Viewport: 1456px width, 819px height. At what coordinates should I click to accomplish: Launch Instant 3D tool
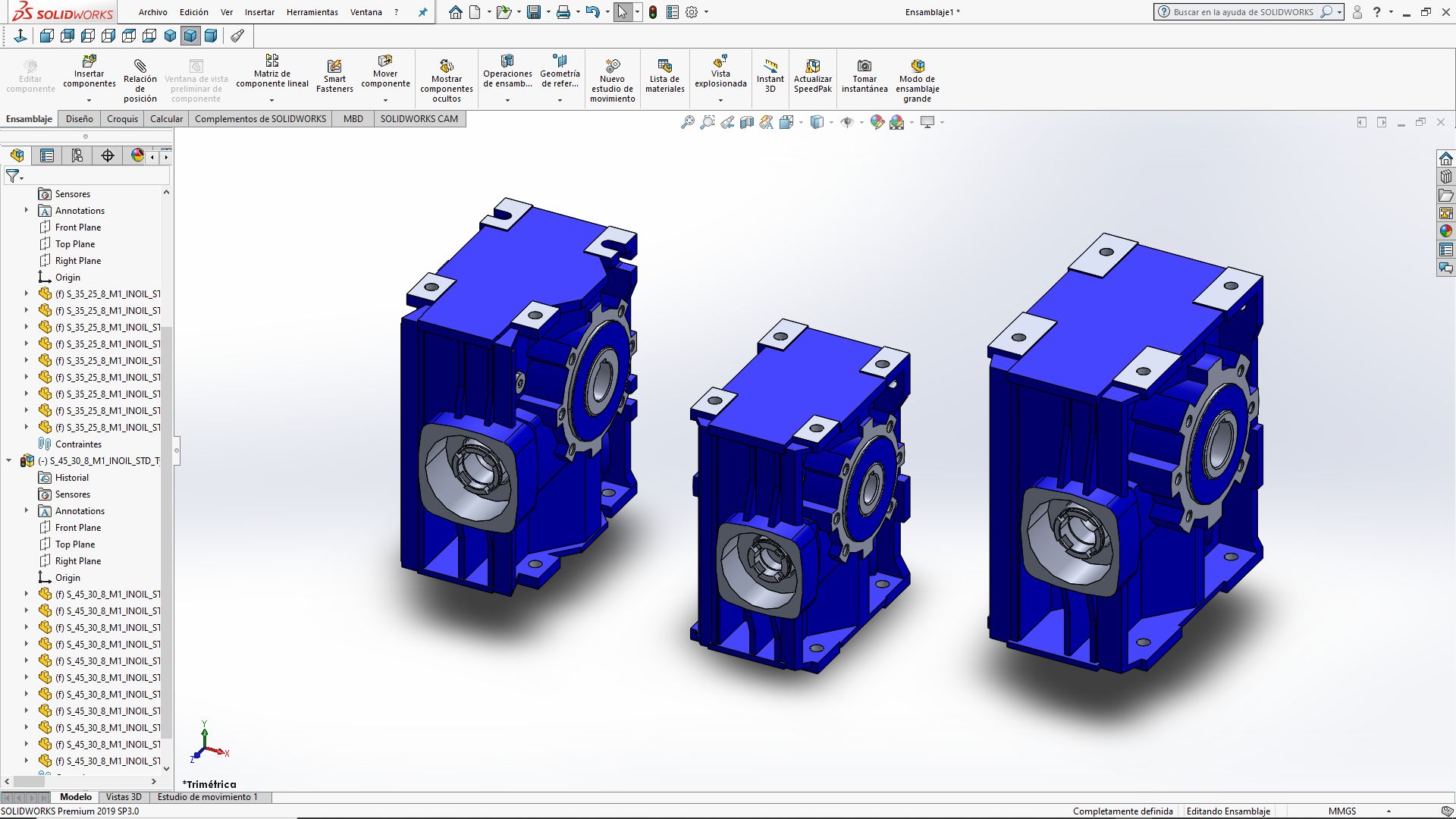coord(770,76)
